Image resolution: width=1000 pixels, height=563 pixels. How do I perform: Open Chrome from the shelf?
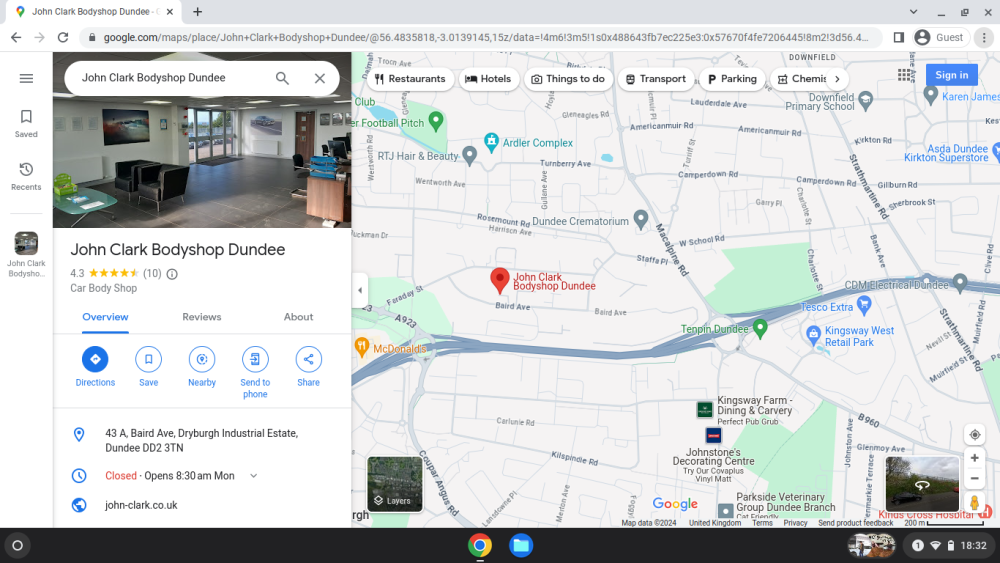coord(480,545)
